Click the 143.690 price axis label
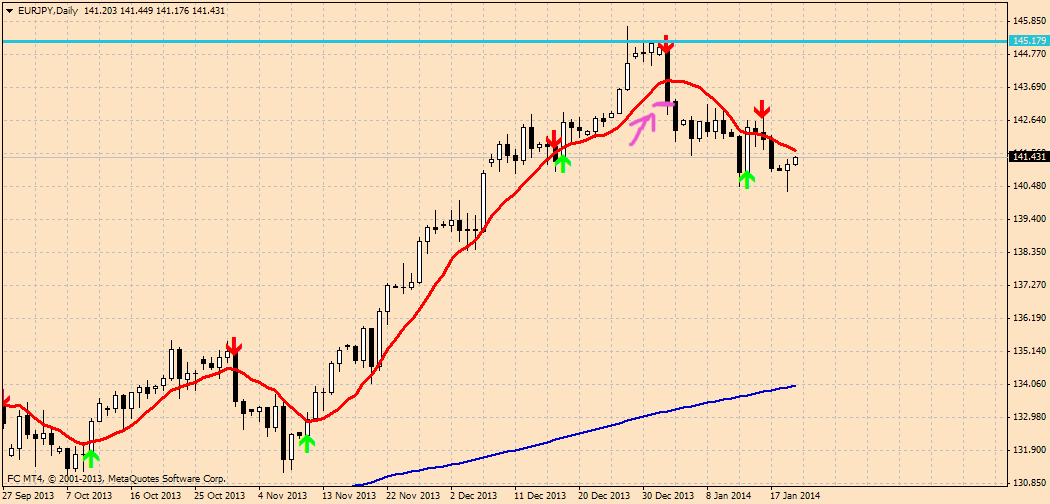The width and height of the screenshot is (1050, 504). point(1029,88)
